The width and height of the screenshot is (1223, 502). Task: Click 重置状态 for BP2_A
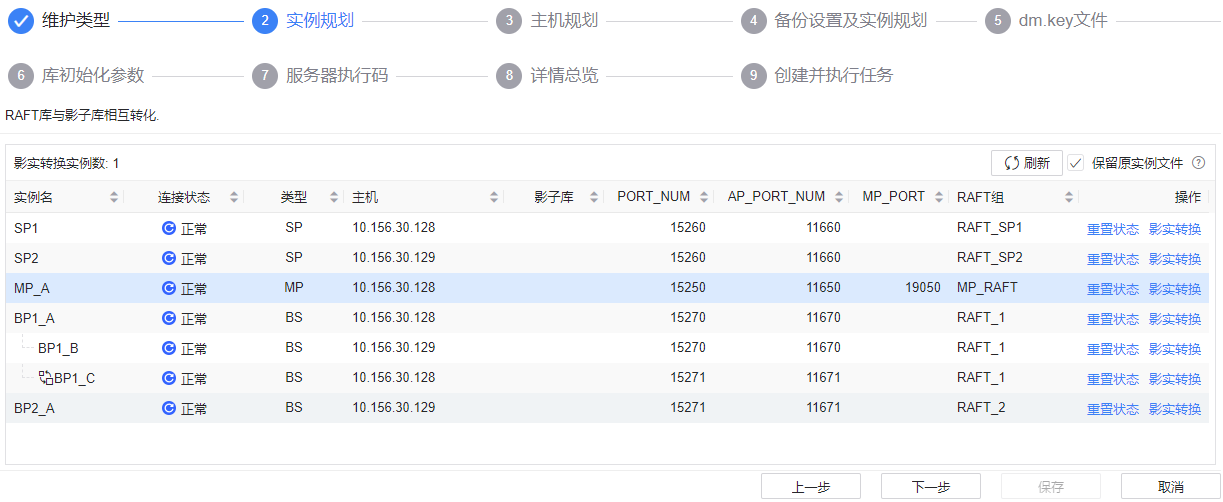click(x=1113, y=409)
